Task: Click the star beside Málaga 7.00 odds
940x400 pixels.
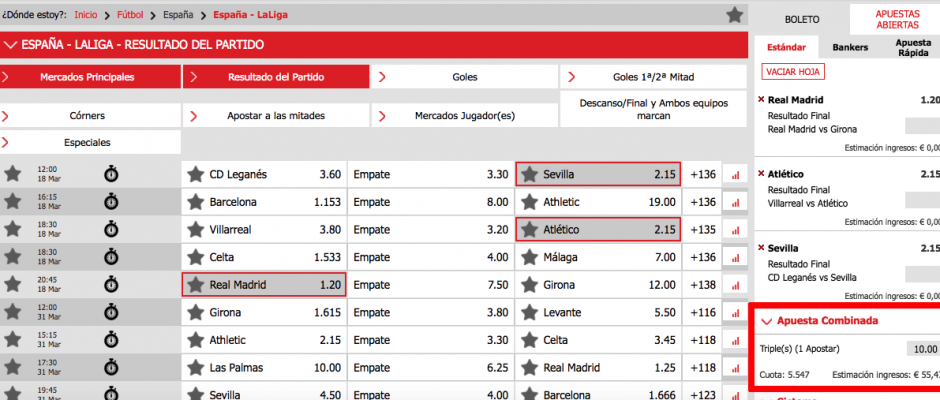Action: 528,257
